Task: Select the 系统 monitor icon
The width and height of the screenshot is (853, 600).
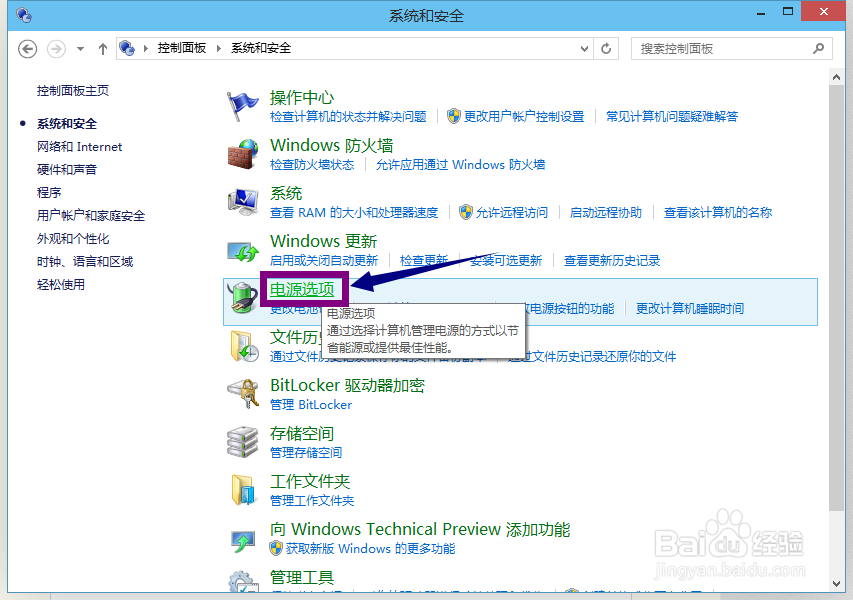Action: [x=242, y=200]
